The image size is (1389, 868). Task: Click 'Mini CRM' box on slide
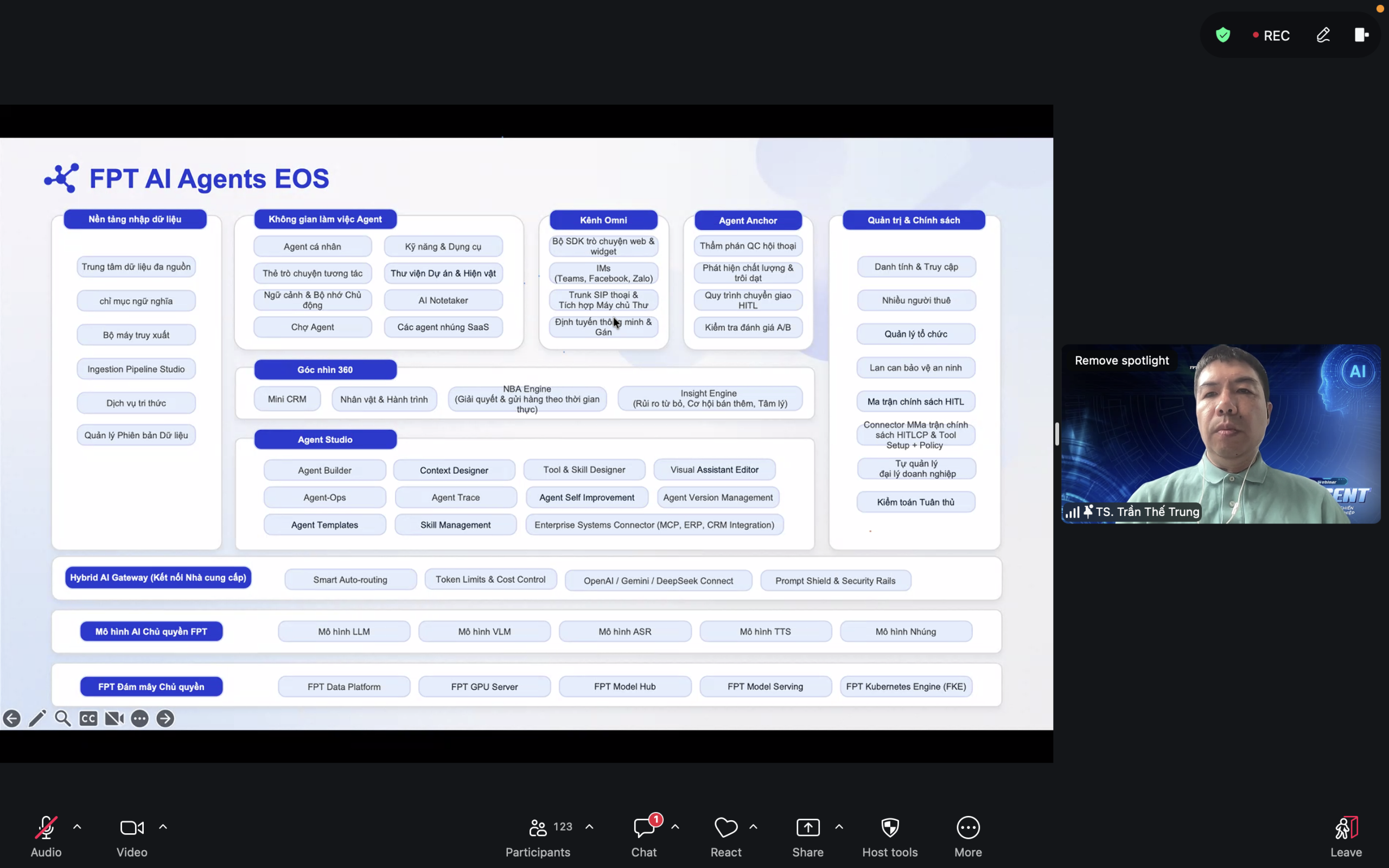[287, 399]
